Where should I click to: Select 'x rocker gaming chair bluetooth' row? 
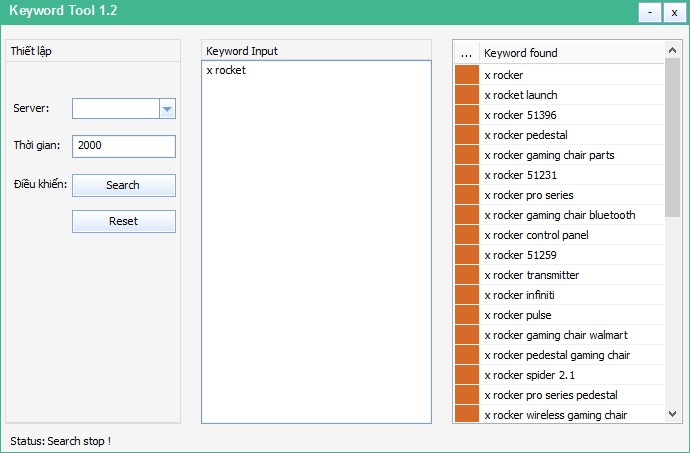[x=559, y=215]
